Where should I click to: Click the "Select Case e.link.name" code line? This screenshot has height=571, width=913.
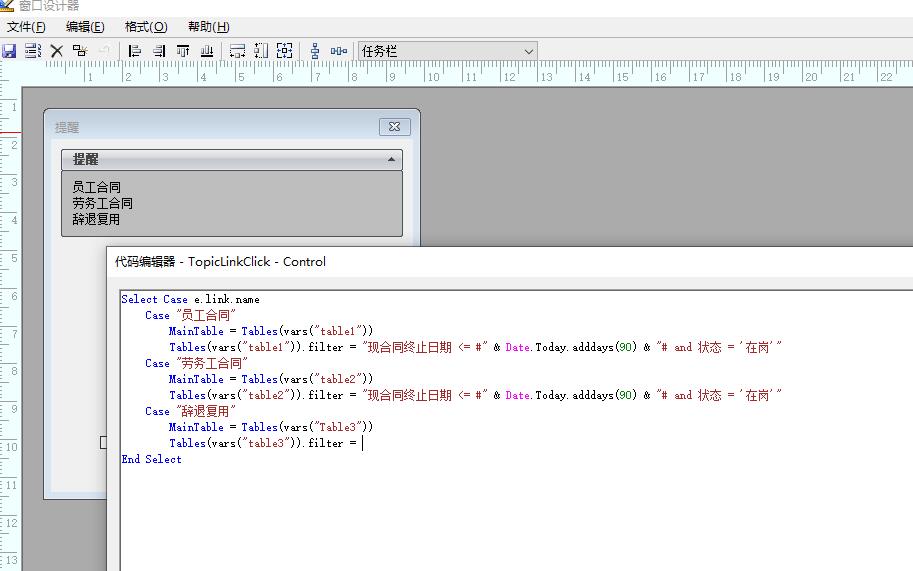tap(190, 299)
